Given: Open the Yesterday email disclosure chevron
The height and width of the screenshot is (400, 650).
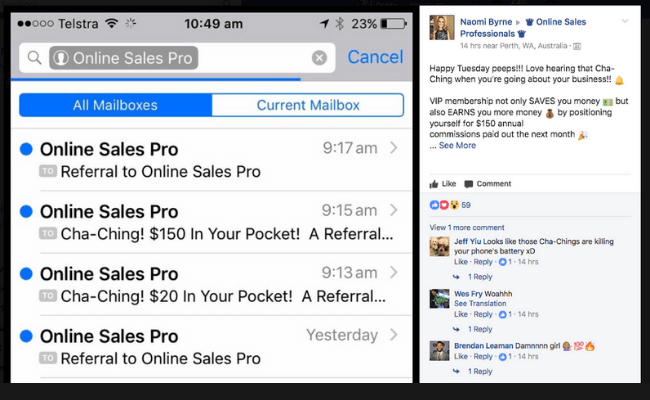Looking at the screenshot, I should point(394,335).
